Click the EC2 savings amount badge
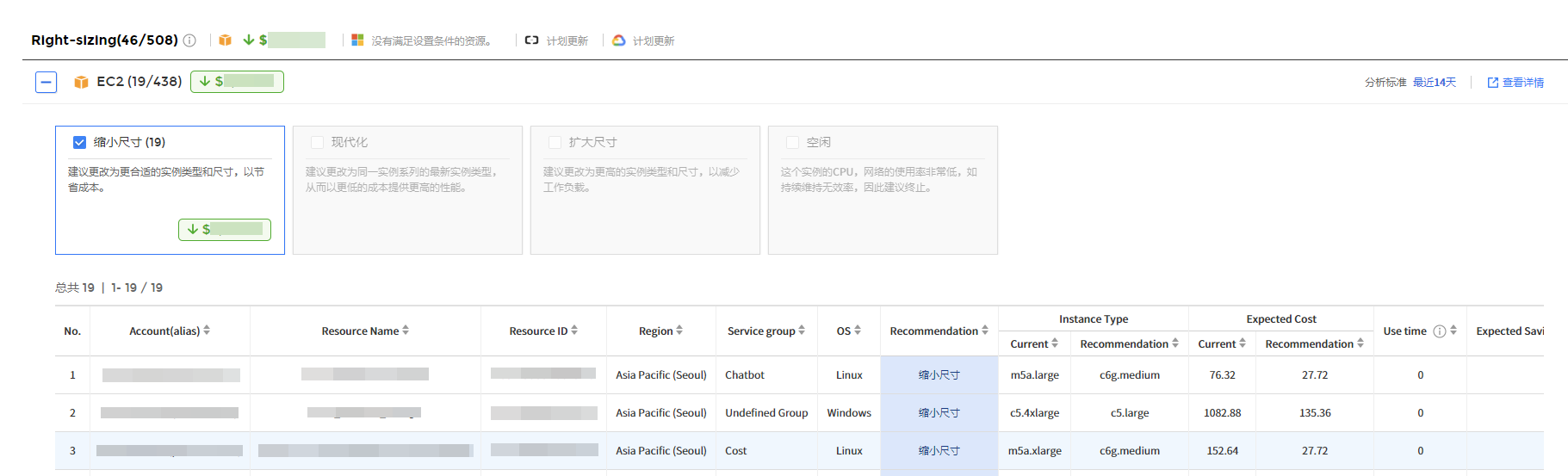The width and height of the screenshot is (1568, 476). [237, 82]
